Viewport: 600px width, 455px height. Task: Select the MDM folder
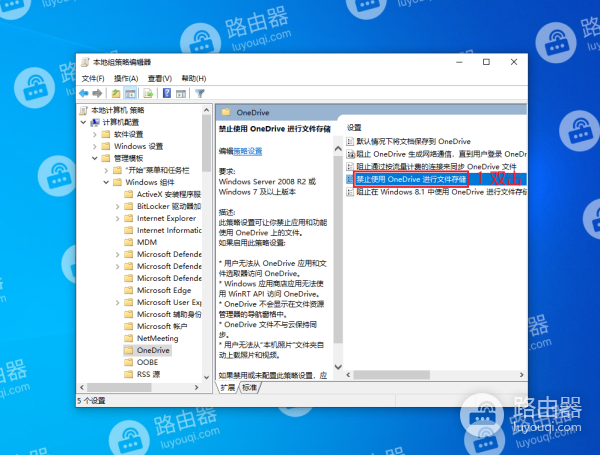click(147, 242)
